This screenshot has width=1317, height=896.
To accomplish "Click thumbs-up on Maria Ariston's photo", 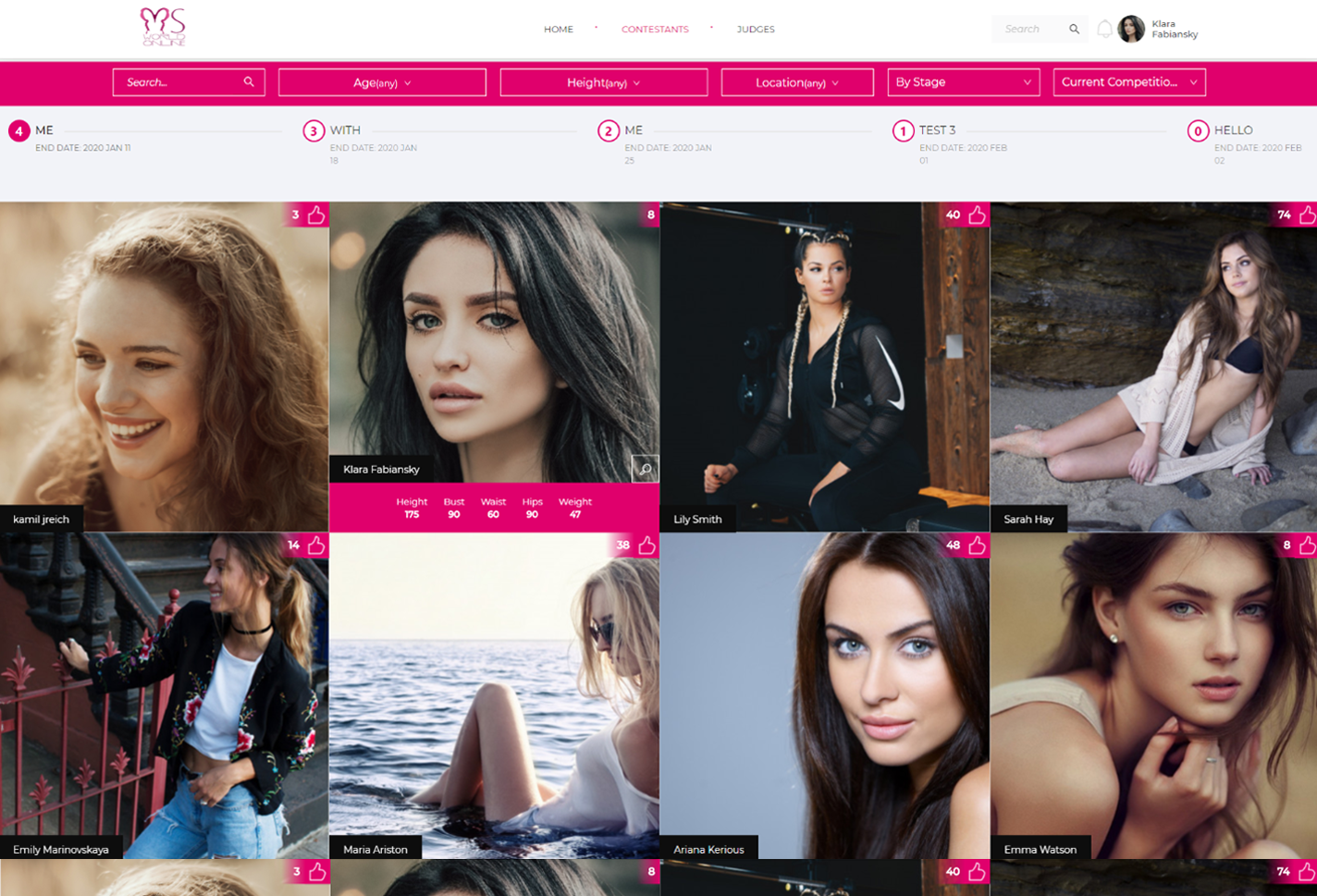I will pyautogui.click(x=646, y=546).
